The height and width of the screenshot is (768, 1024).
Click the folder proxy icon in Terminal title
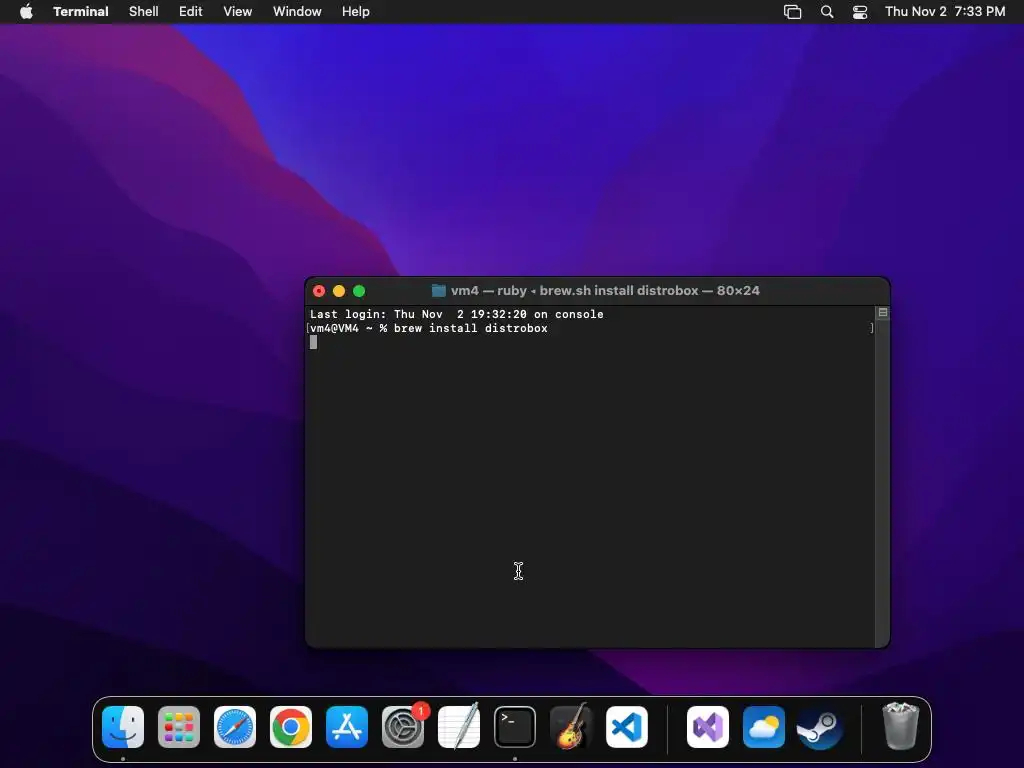439,291
